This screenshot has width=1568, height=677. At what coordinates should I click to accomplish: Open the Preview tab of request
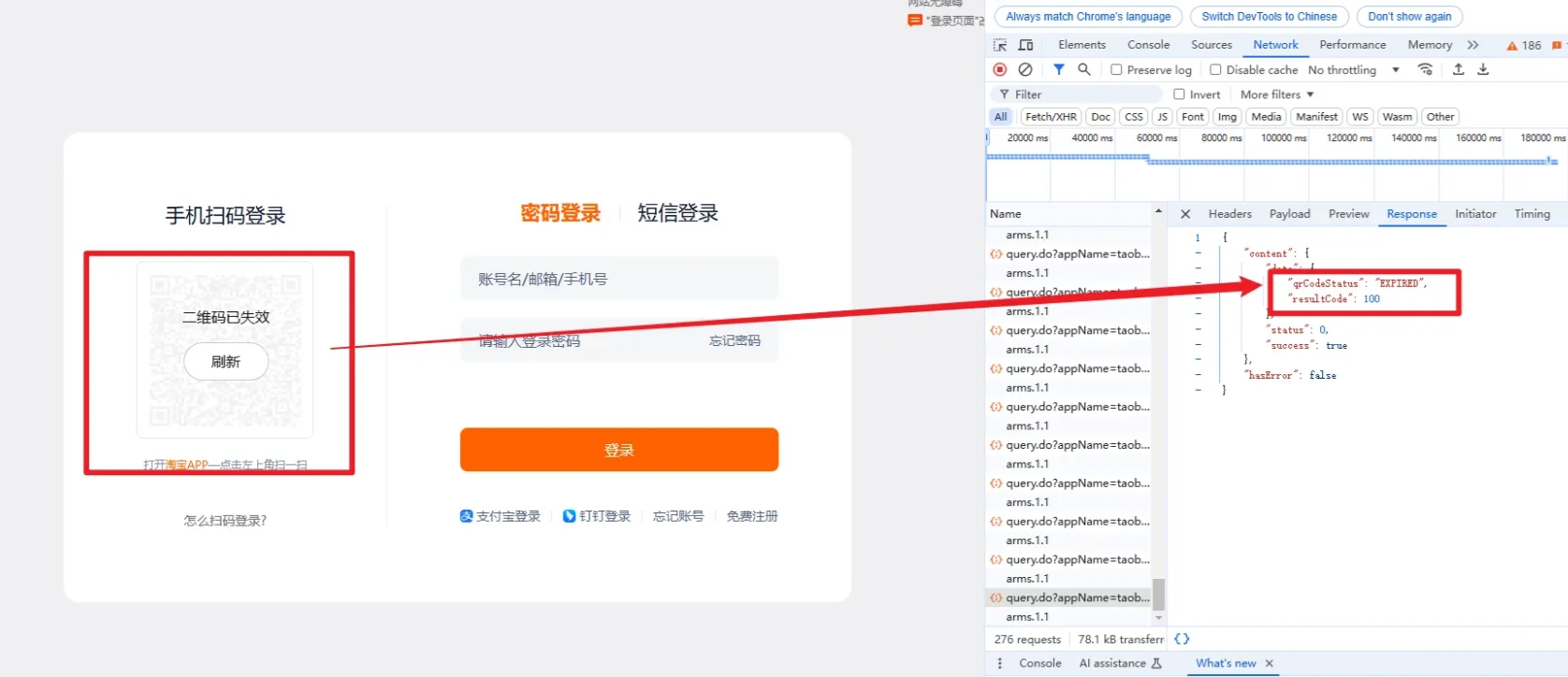click(x=1348, y=214)
